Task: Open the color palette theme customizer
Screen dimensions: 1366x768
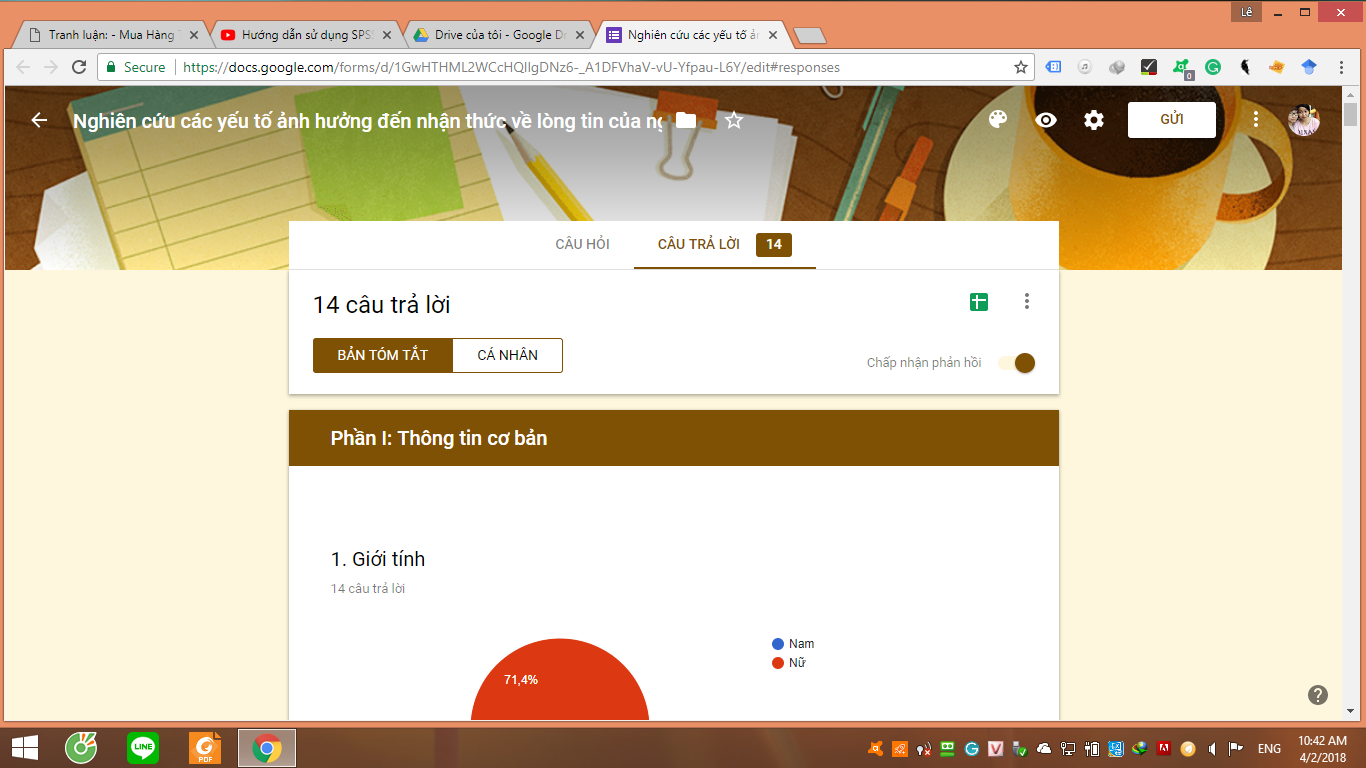Action: tap(997, 120)
